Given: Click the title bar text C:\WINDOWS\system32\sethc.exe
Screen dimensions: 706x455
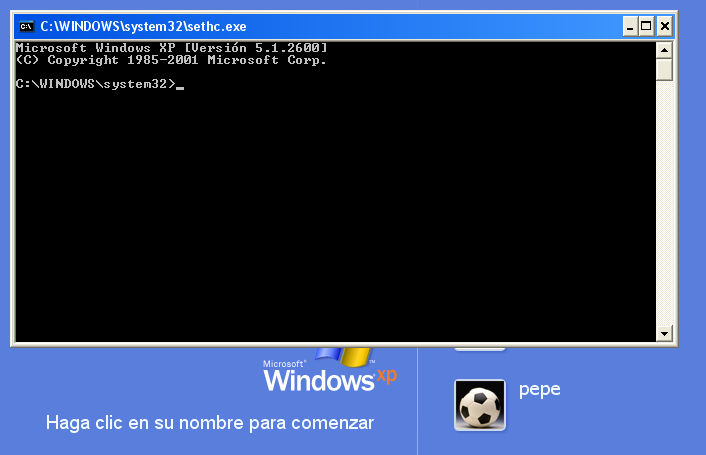Looking at the screenshot, I should (x=143, y=27).
